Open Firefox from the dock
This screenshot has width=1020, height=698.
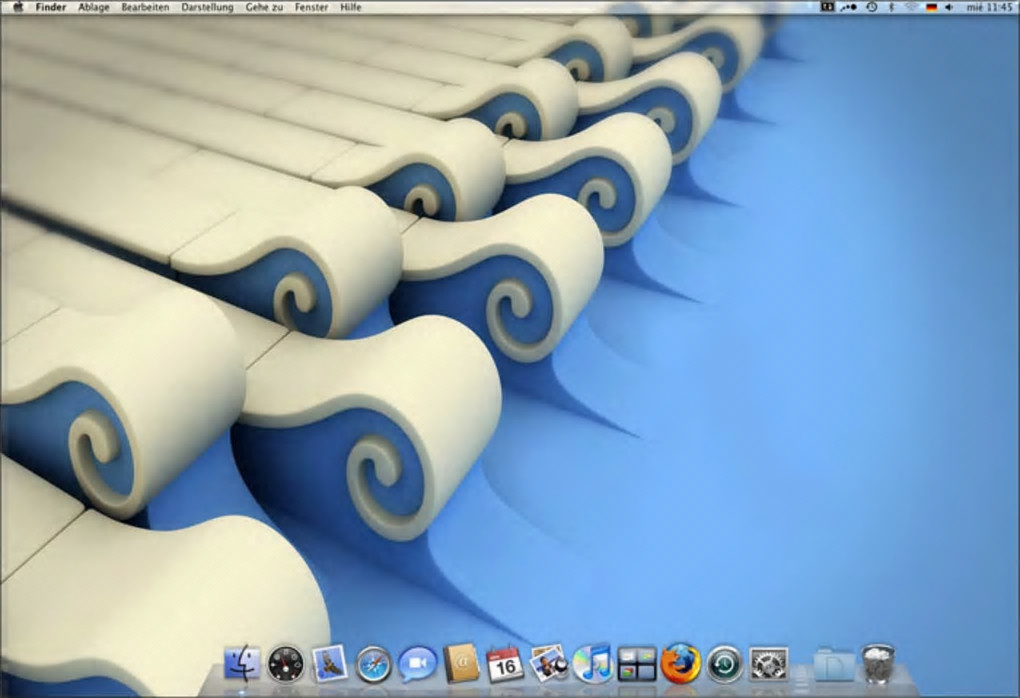pyautogui.click(x=681, y=664)
